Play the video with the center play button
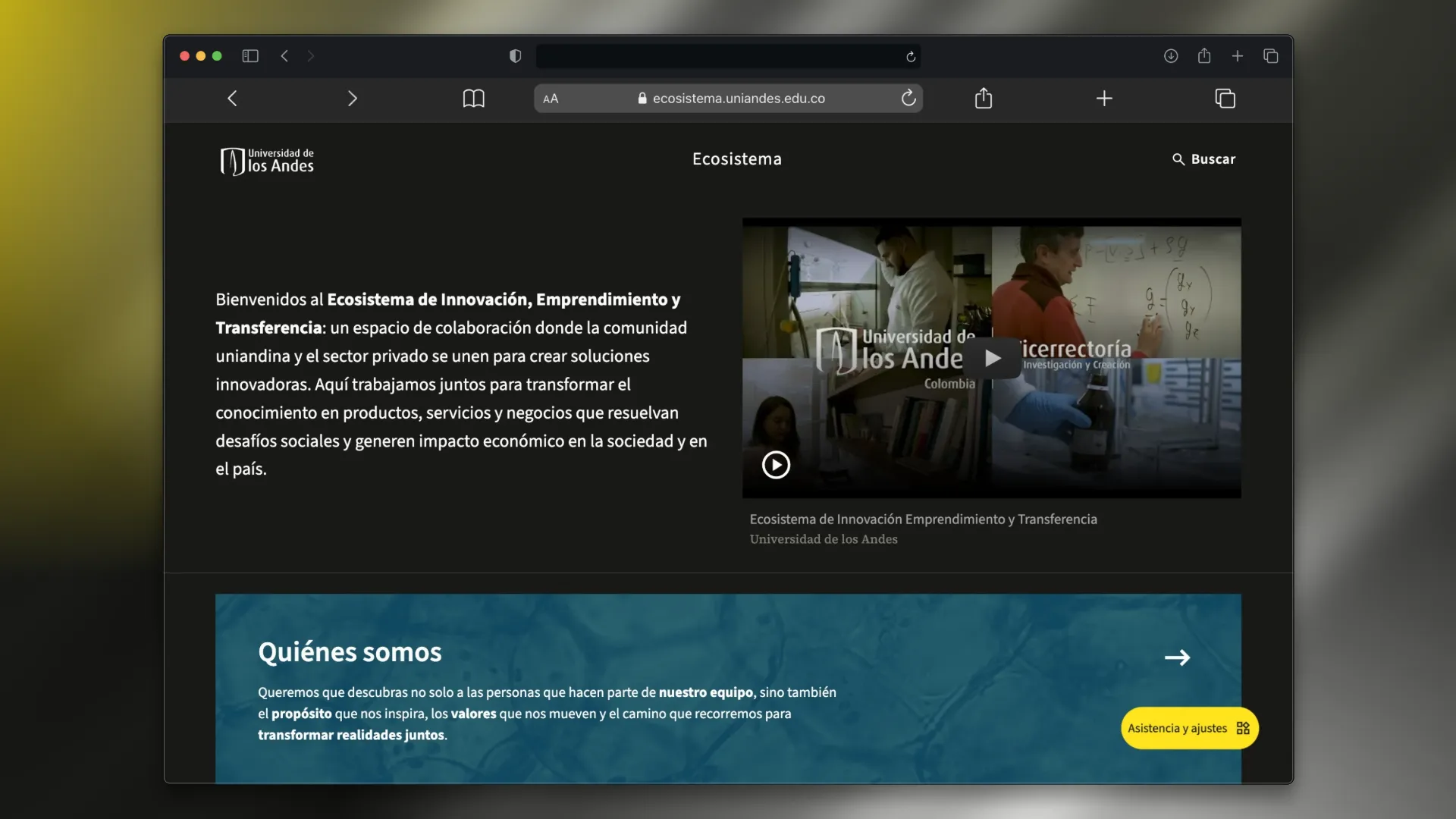Screen dimensions: 1456x819 993,358
